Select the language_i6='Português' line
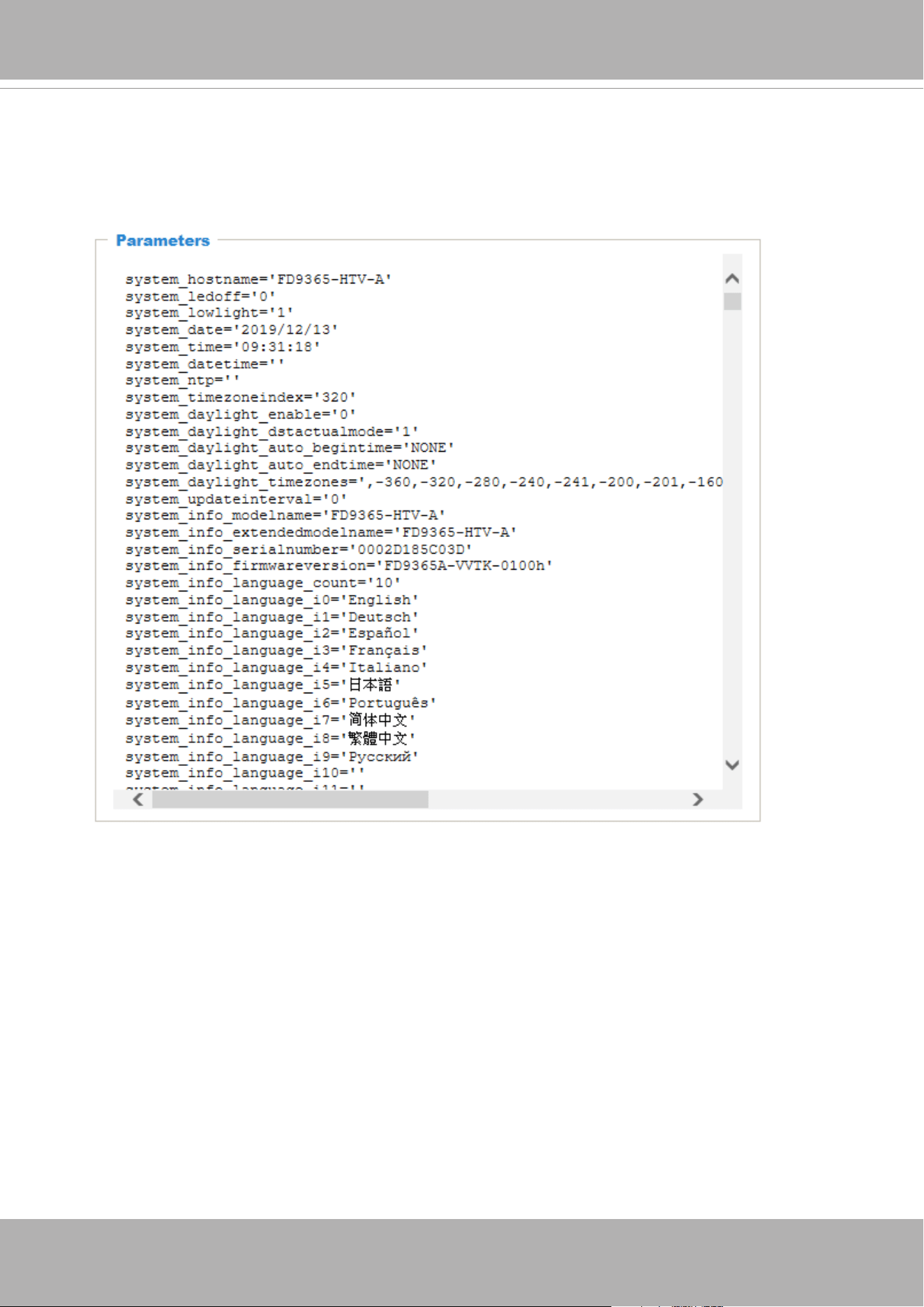Viewport: 924px width, 1307px height. (x=281, y=703)
